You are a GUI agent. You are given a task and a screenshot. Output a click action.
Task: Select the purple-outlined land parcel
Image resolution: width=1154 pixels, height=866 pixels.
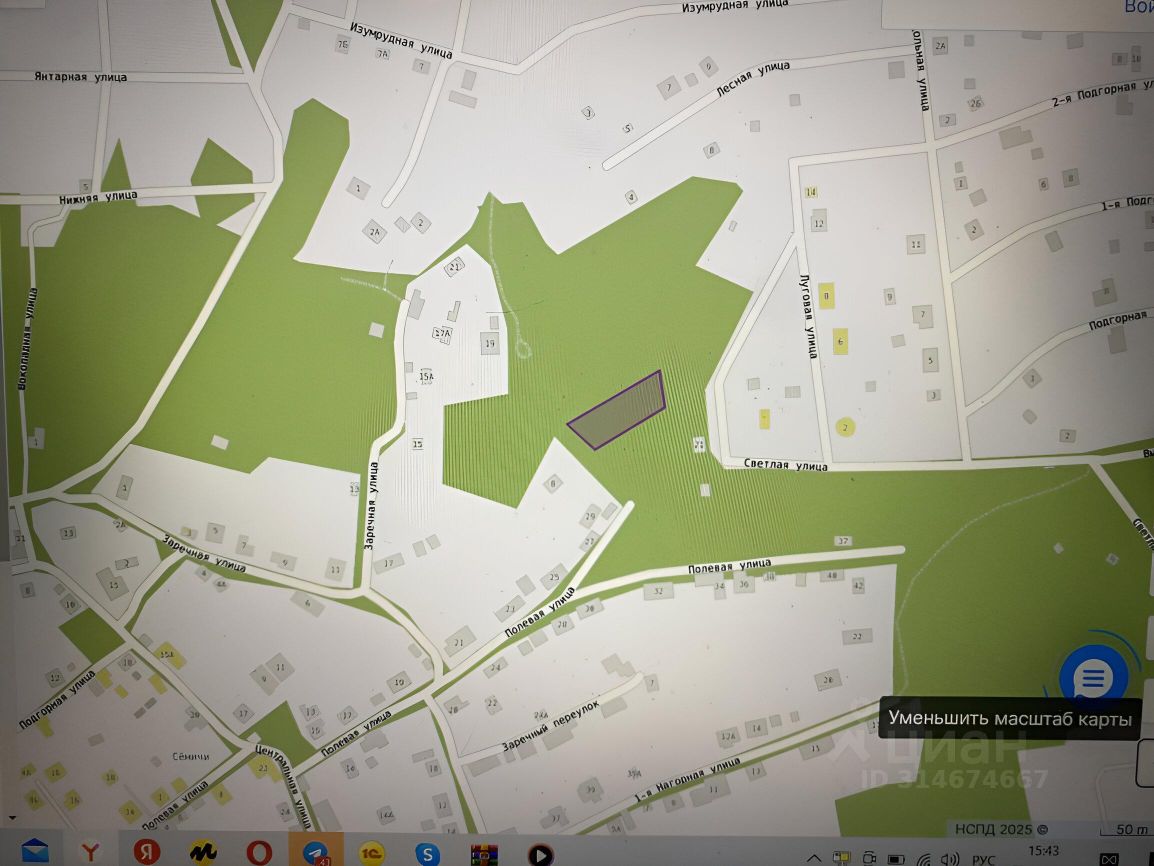617,410
